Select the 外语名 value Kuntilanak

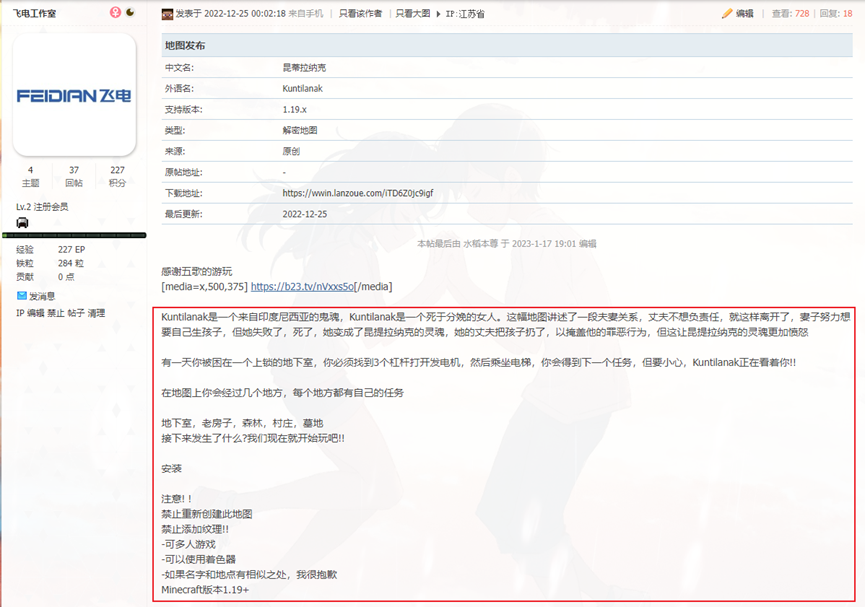pos(302,88)
